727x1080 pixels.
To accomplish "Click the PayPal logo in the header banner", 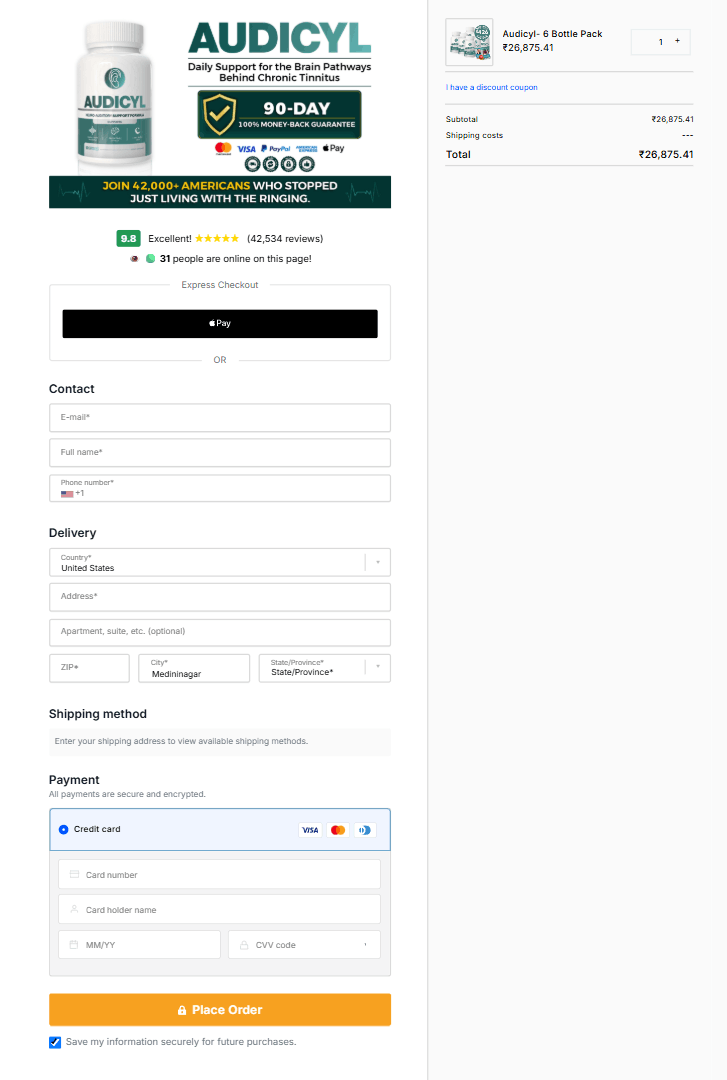I will tap(276, 148).
